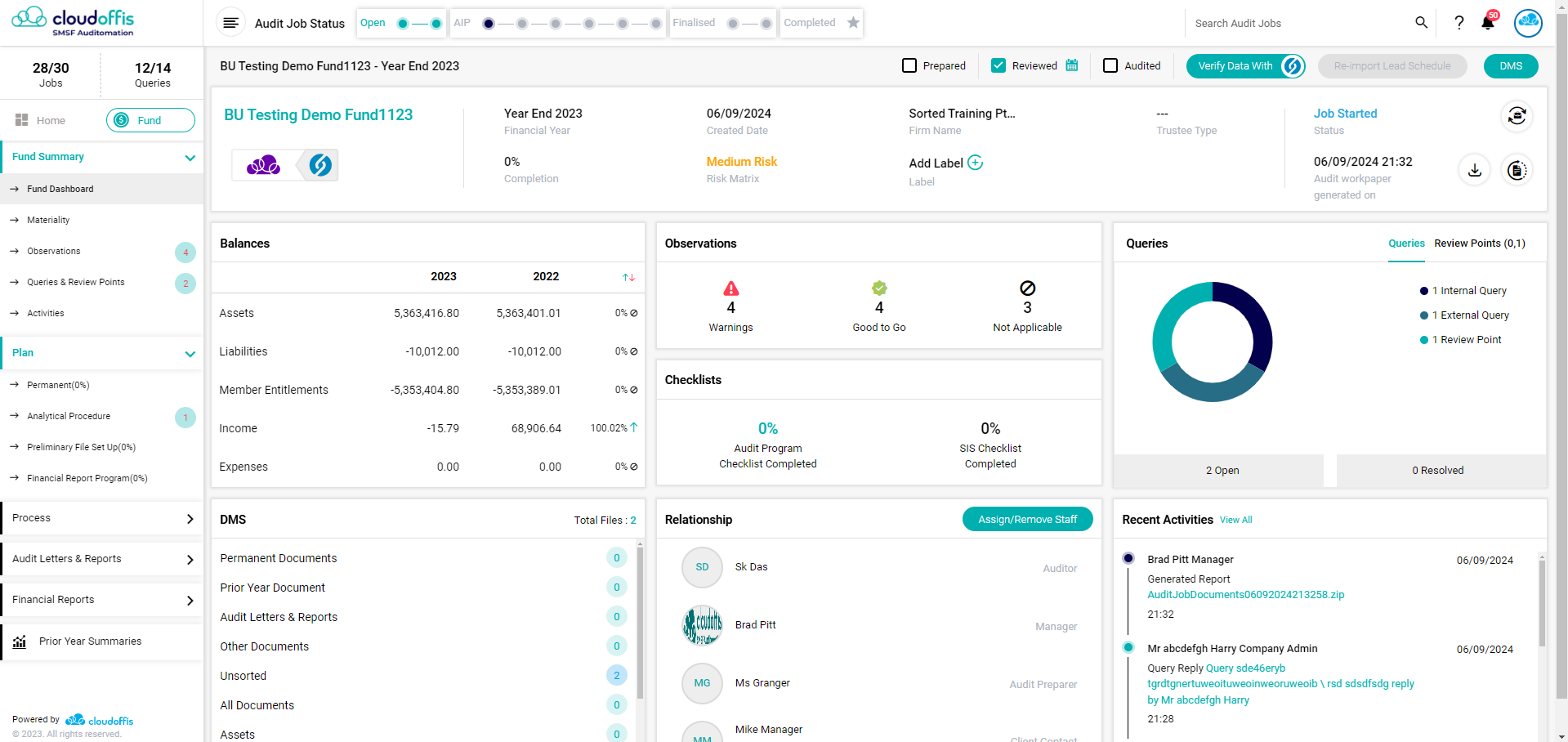Download the audit workpaper

(1475, 170)
